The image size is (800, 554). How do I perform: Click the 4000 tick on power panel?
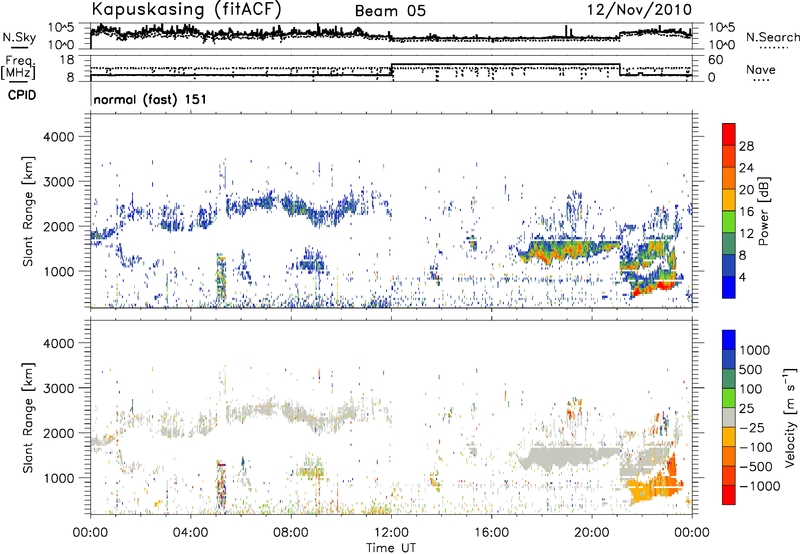58,137
